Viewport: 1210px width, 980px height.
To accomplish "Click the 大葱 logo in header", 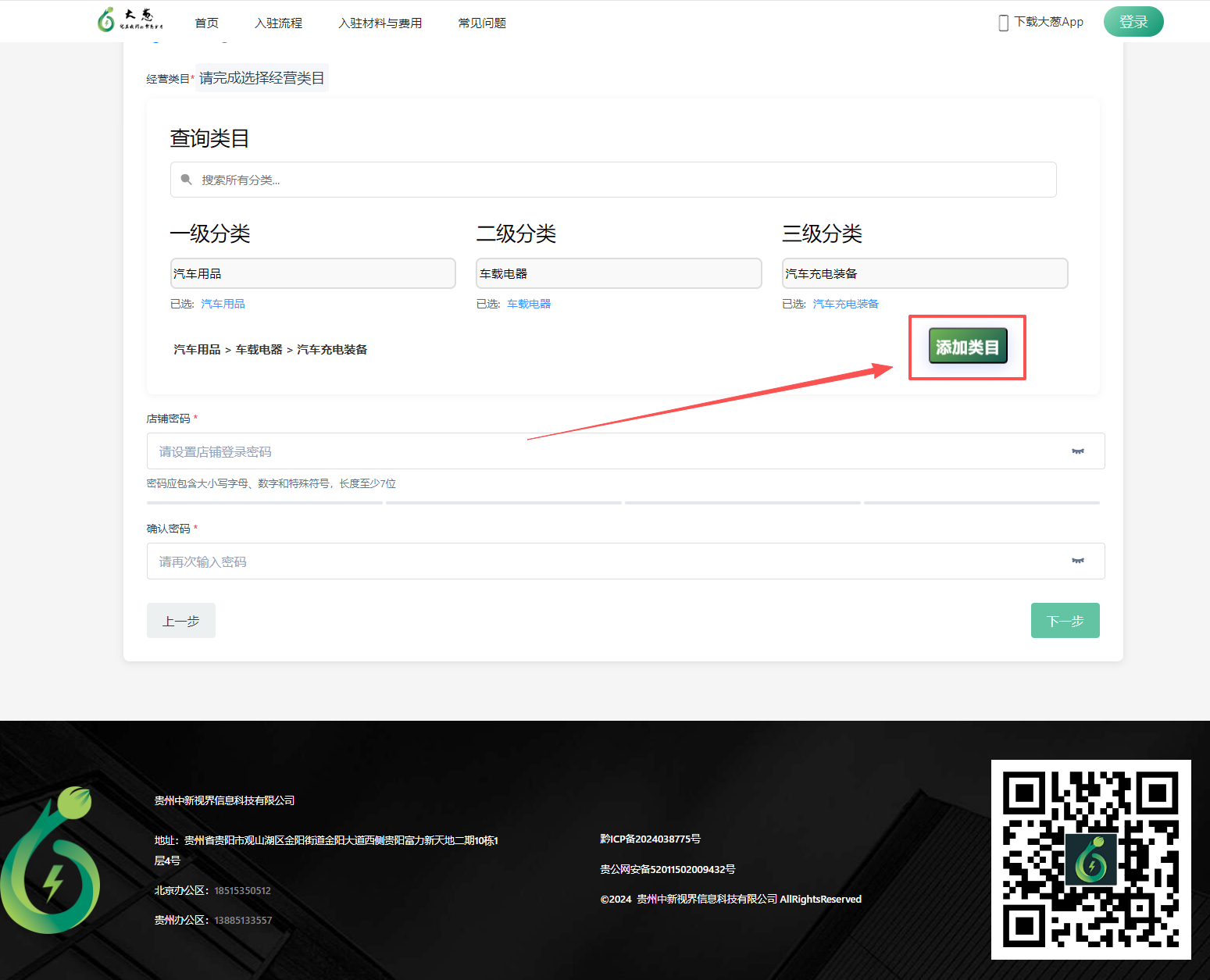I will pos(130,20).
